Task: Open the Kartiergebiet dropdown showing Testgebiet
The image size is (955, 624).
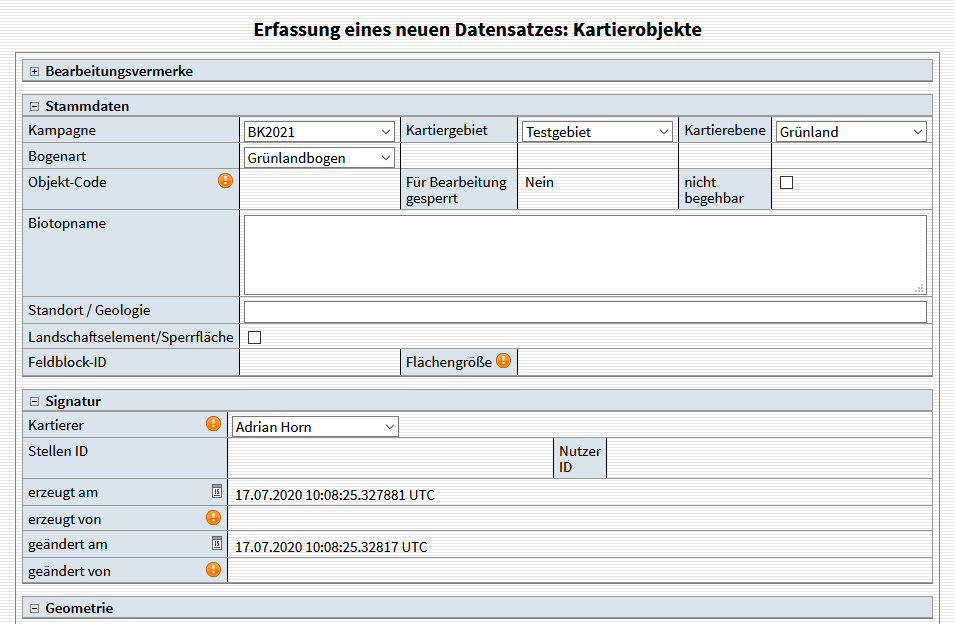Action: coord(597,131)
